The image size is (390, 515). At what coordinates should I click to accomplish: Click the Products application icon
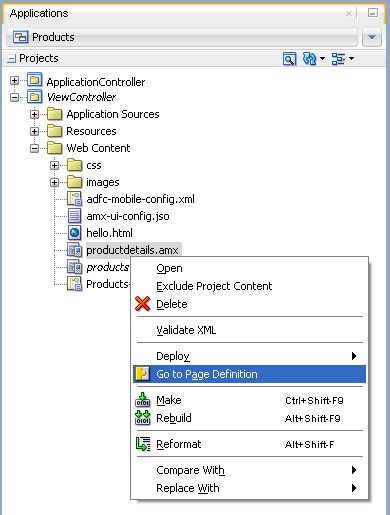20,37
